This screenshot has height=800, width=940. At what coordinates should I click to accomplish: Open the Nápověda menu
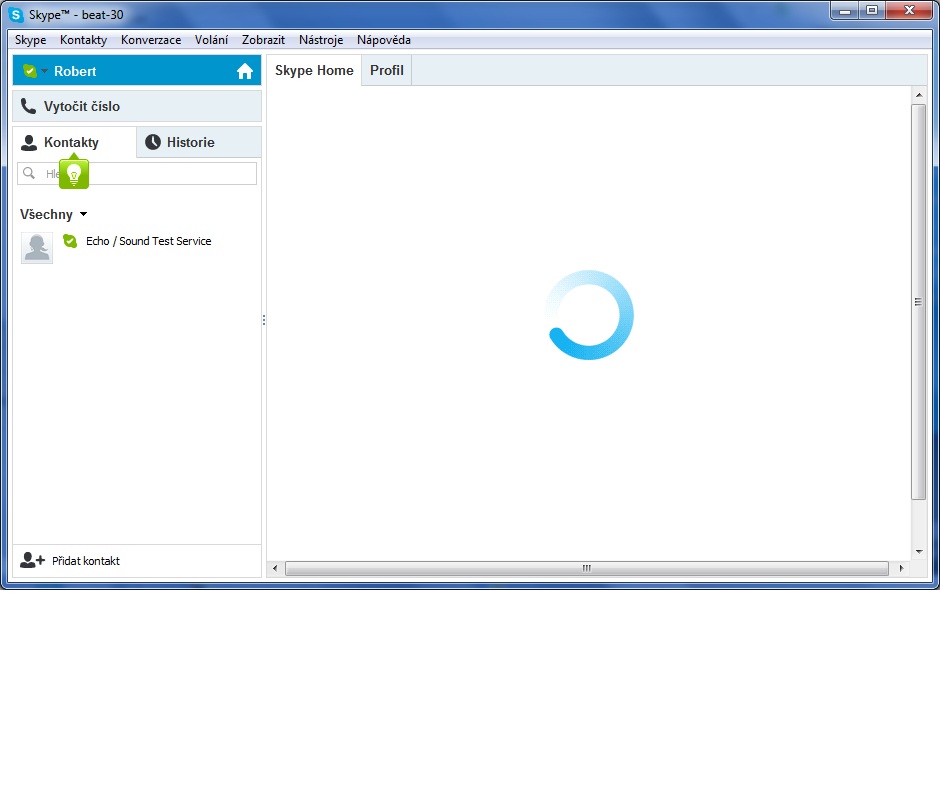click(384, 40)
